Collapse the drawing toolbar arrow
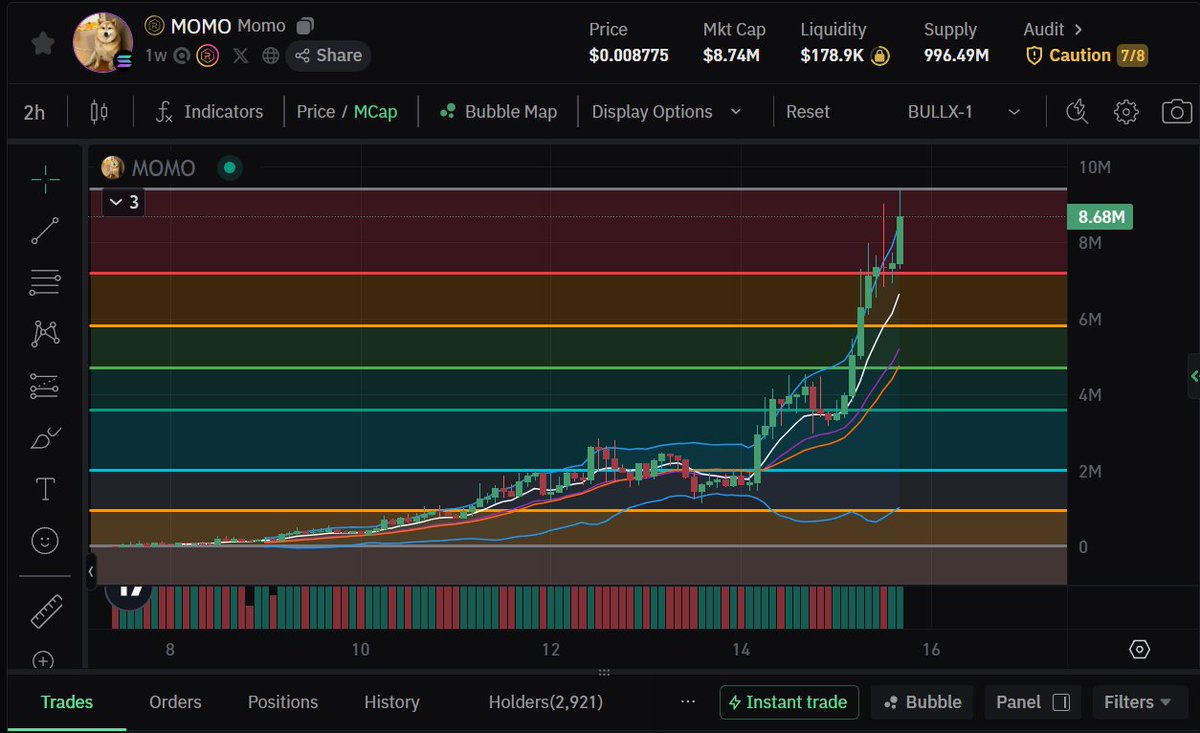Screen dimensions: 1200x733 point(92,571)
